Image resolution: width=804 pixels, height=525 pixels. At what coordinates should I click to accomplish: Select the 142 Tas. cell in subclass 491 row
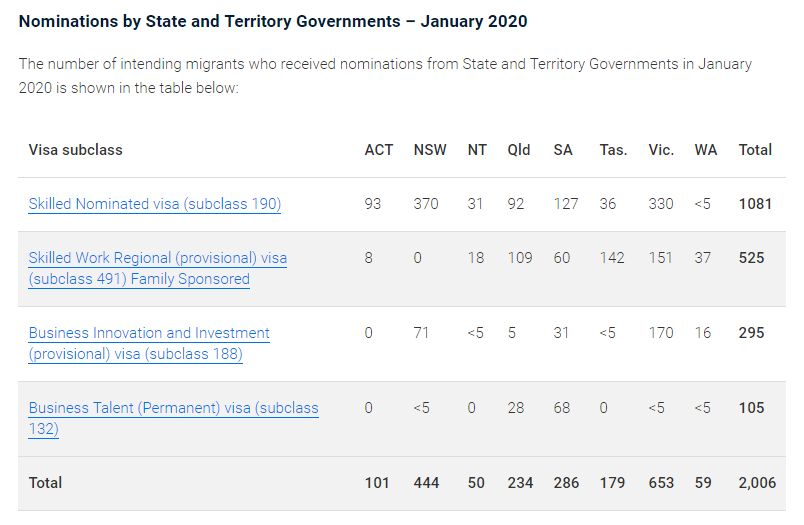pos(612,258)
